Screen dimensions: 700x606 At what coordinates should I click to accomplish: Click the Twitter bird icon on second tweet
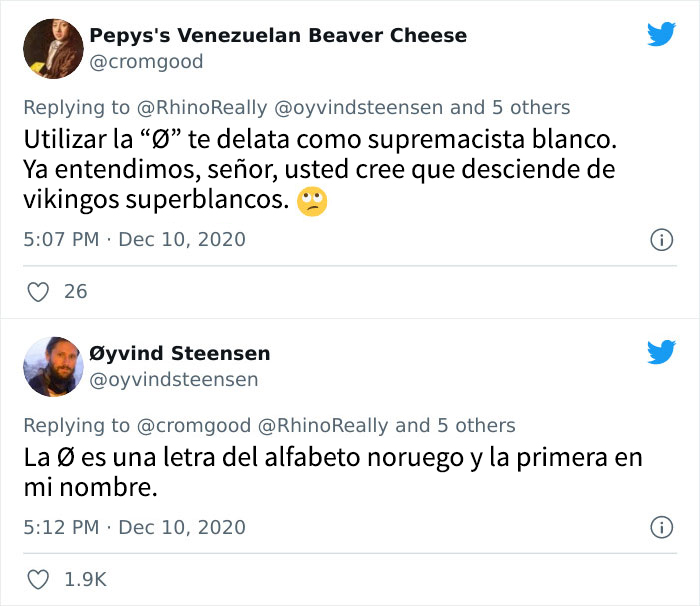coord(661,351)
